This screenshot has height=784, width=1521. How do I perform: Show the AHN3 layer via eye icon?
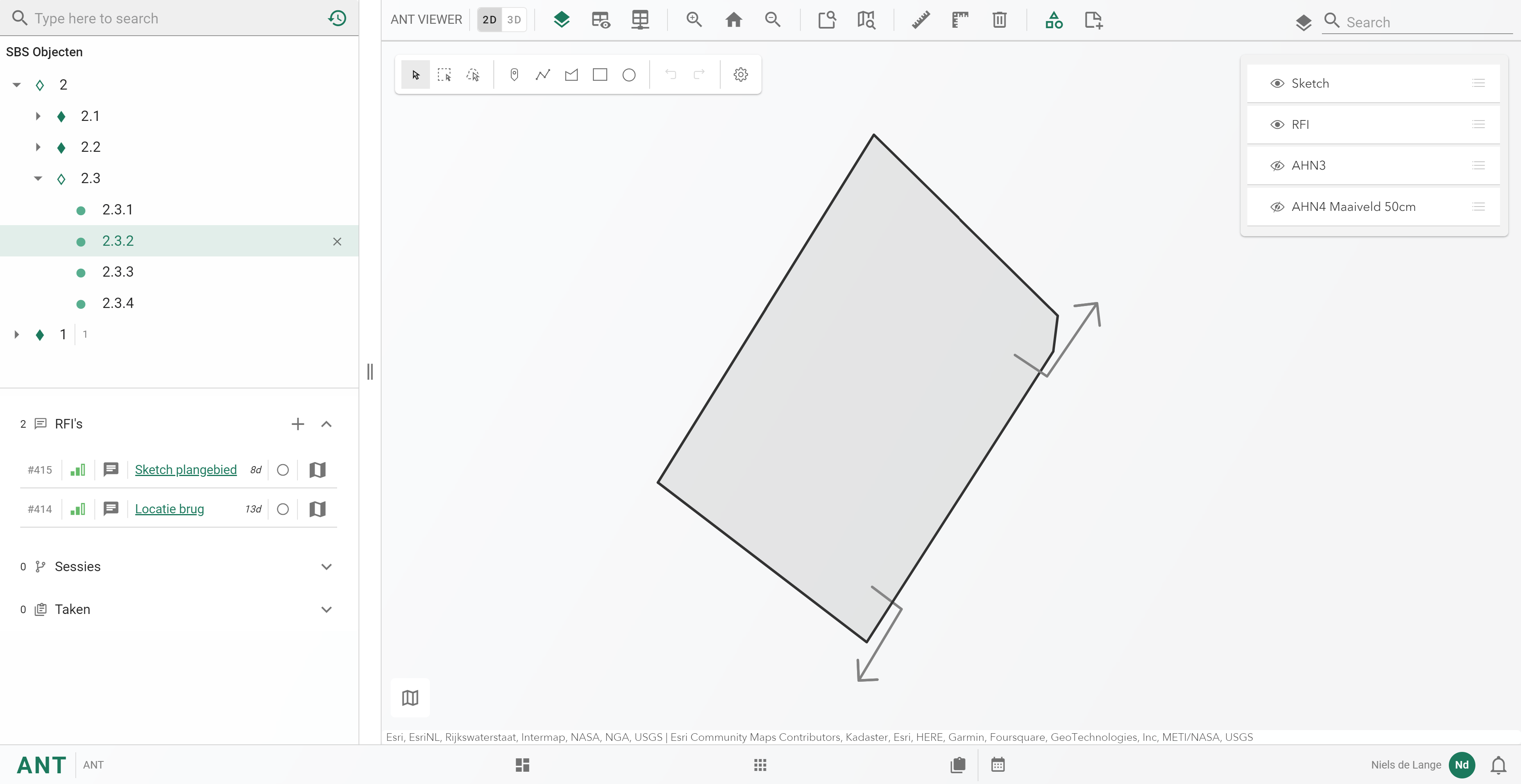1277,166
